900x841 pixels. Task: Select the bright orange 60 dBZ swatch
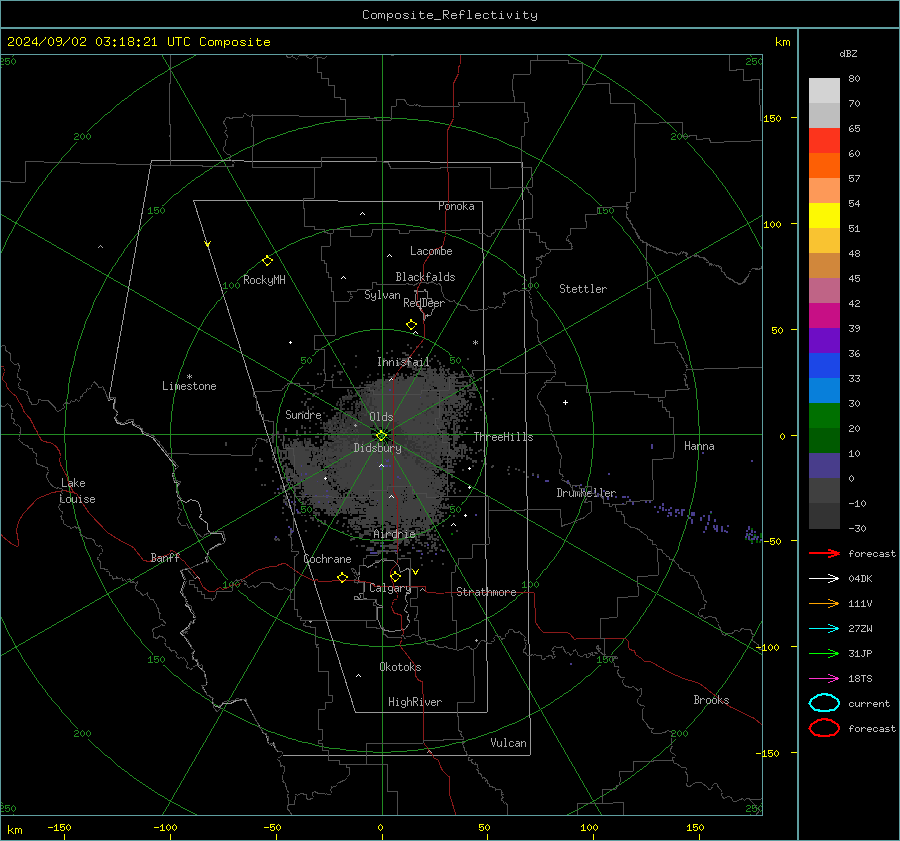[824, 166]
